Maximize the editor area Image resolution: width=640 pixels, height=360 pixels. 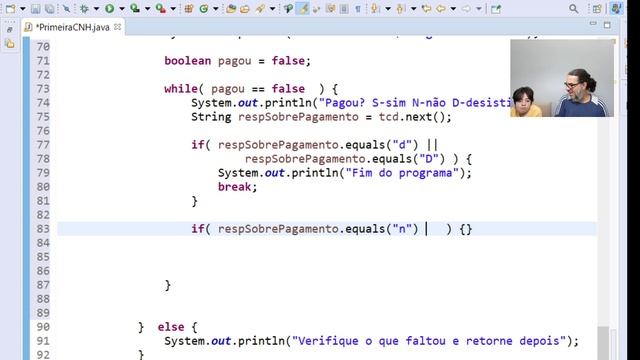pos(607,25)
